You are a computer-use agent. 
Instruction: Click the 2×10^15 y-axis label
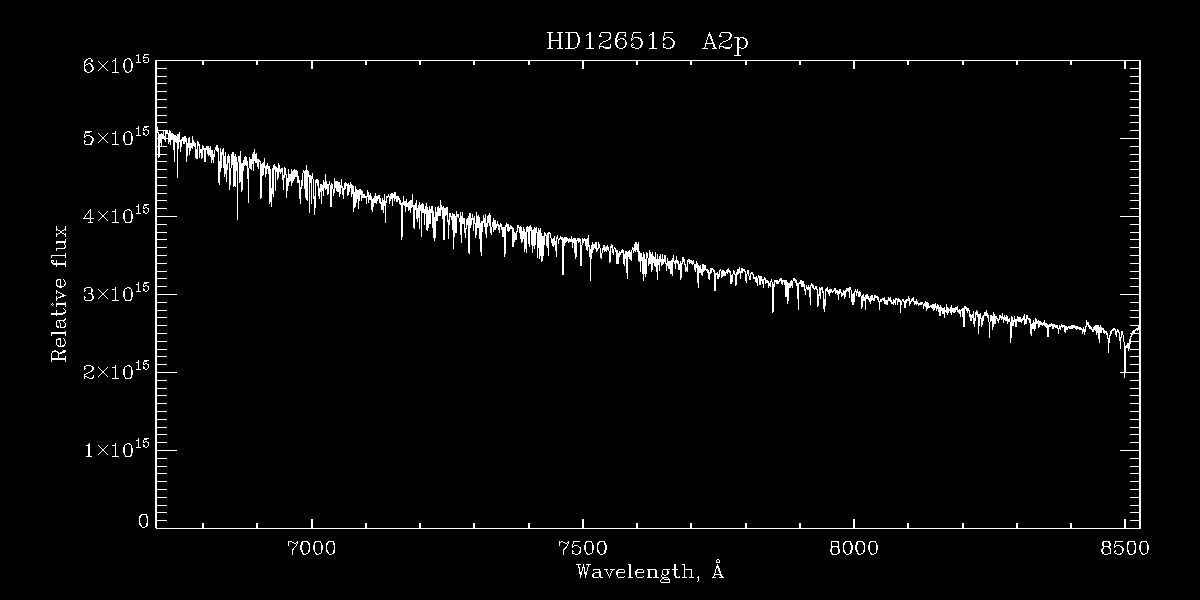click(x=116, y=371)
